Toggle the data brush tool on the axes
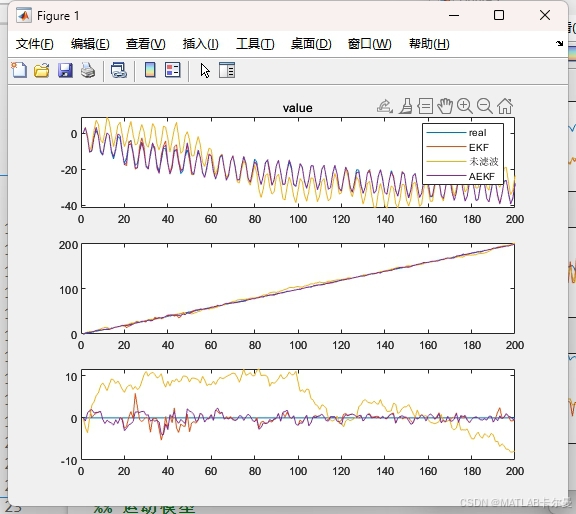 click(406, 106)
